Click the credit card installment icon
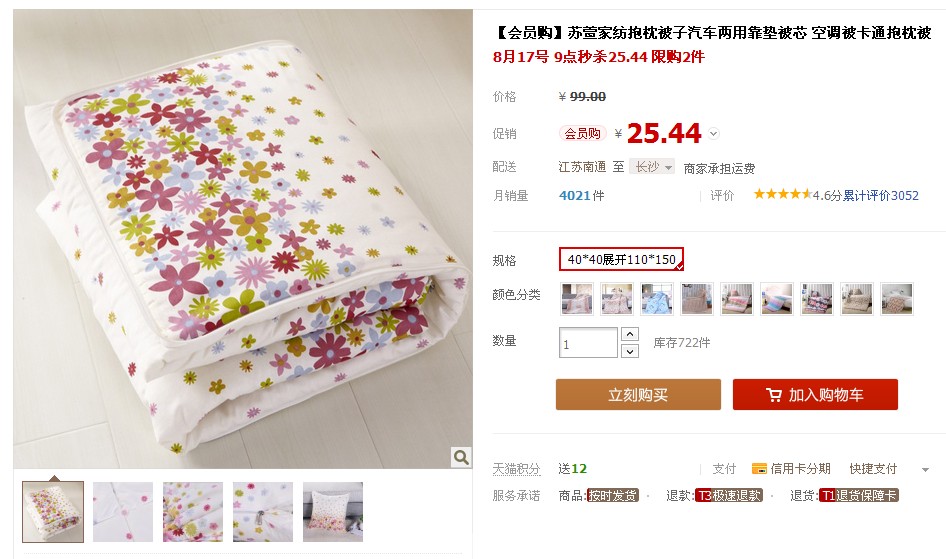Screen dimensions: 946x559 (x=759, y=468)
